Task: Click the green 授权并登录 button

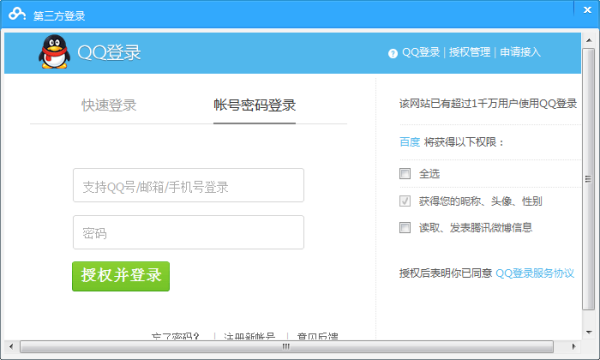Action: (x=121, y=276)
